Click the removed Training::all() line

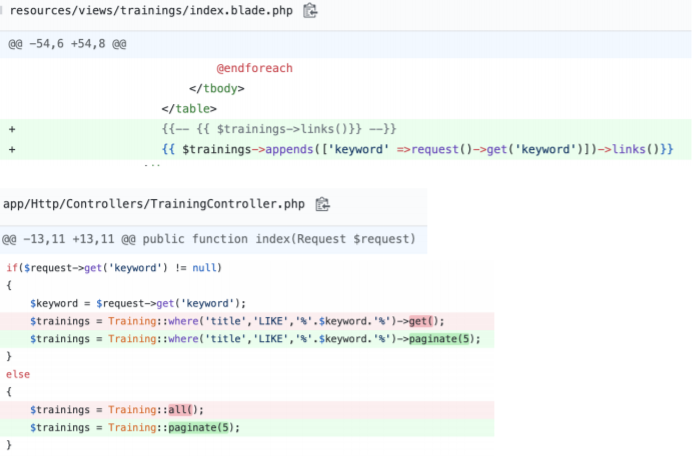(x=117, y=409)
